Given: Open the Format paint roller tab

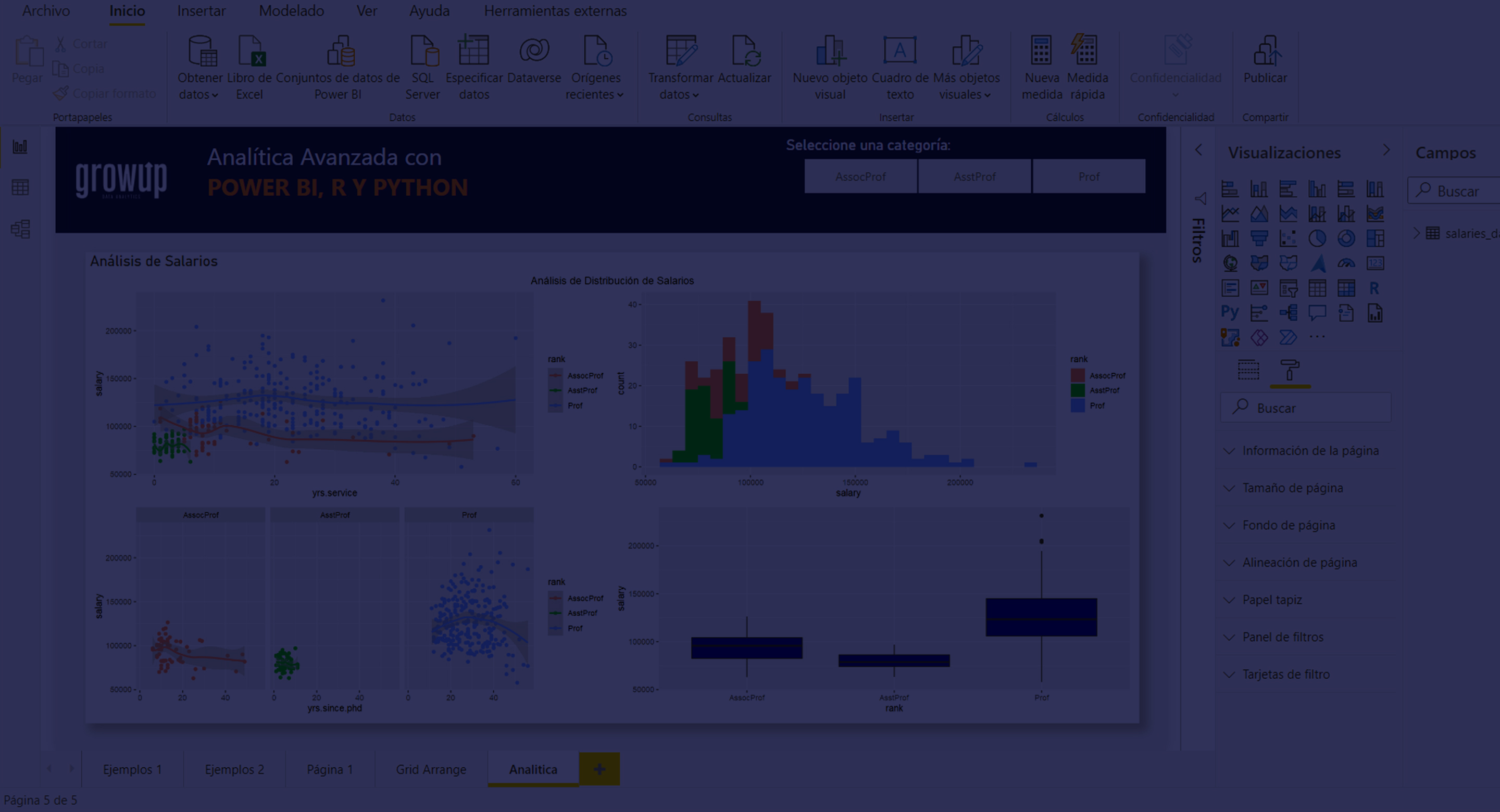Looking at the screenshot, I should pyautogui.click(x=1290, y=370).
